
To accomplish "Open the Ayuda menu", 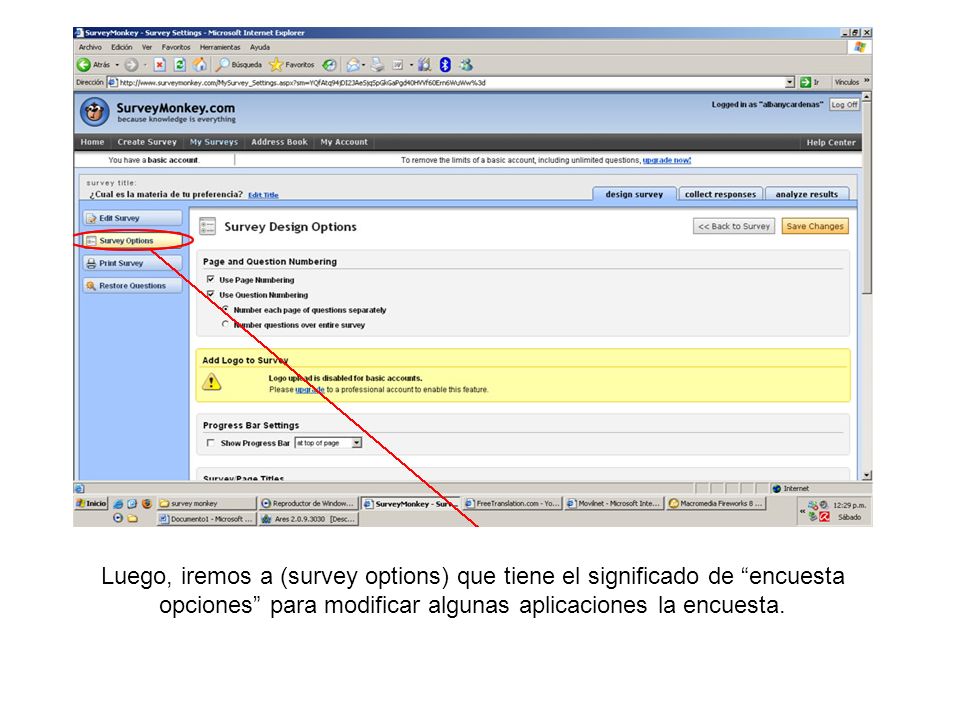I will click(x=260, y=47).
